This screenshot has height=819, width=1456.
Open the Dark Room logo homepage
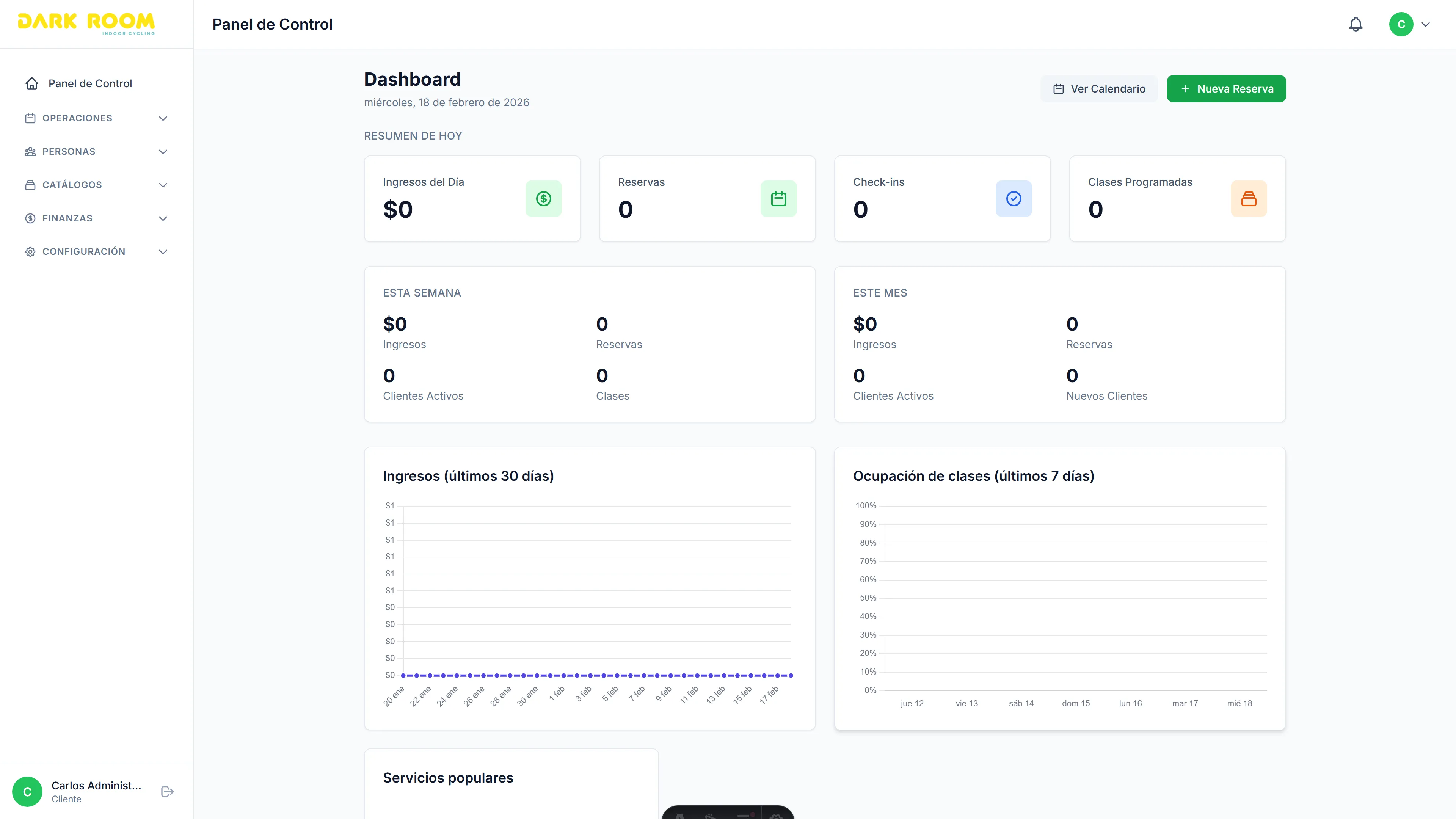click(85, 23)
